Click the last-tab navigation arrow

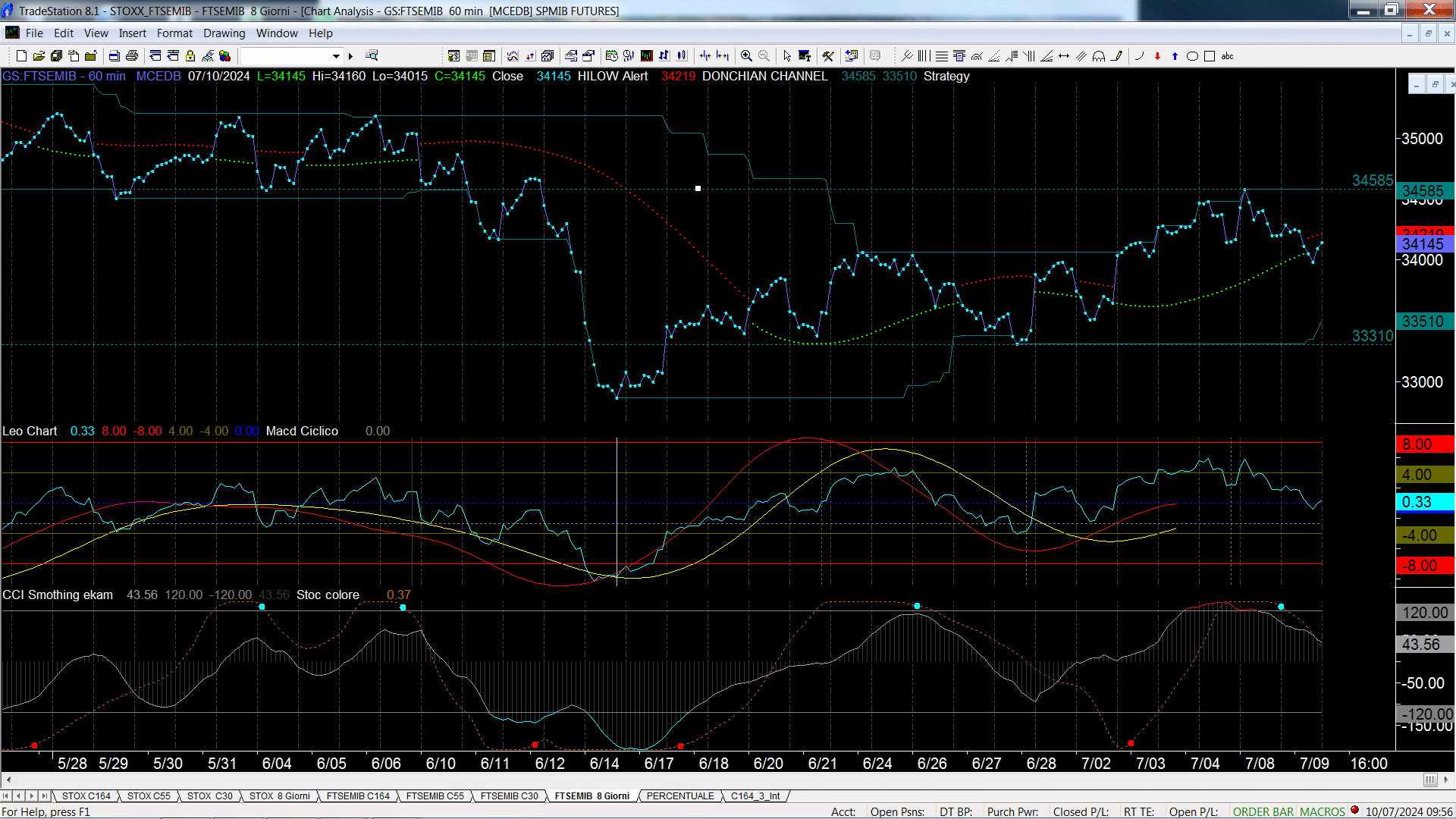(44, 796)
